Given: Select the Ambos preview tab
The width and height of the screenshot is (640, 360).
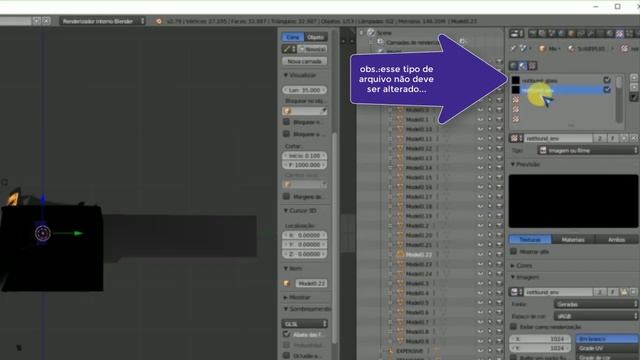Looking at the screenshot, I should pos(617,240).
